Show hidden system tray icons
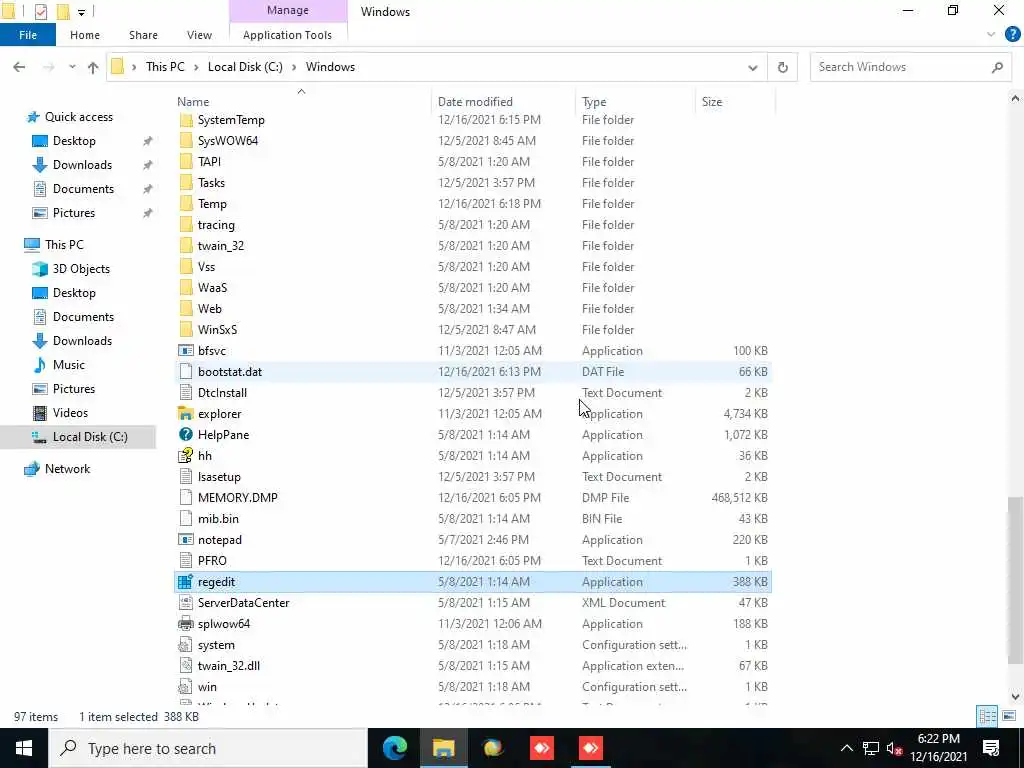 [x=846, y=748]
